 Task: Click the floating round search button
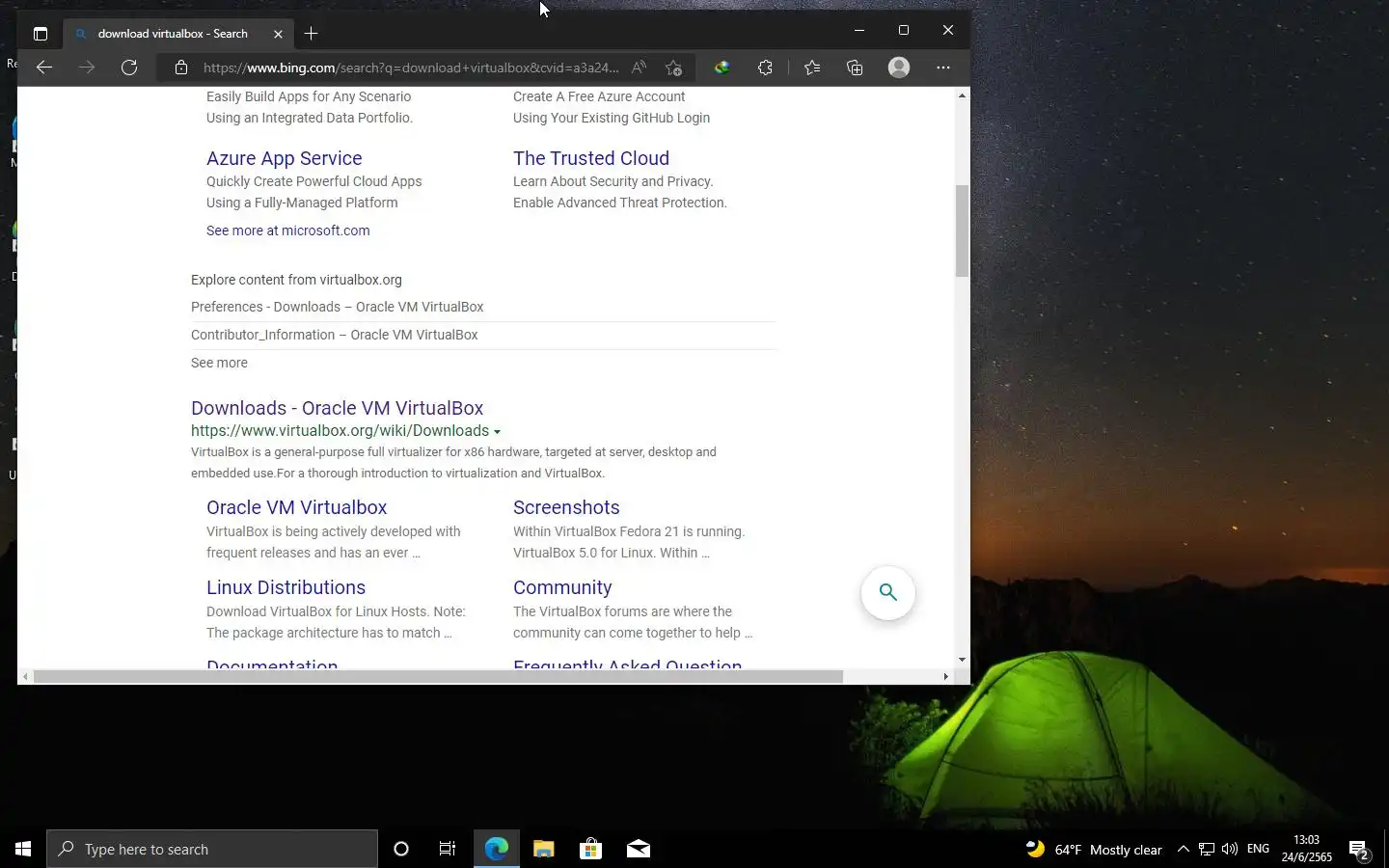[x=887, y=592]
